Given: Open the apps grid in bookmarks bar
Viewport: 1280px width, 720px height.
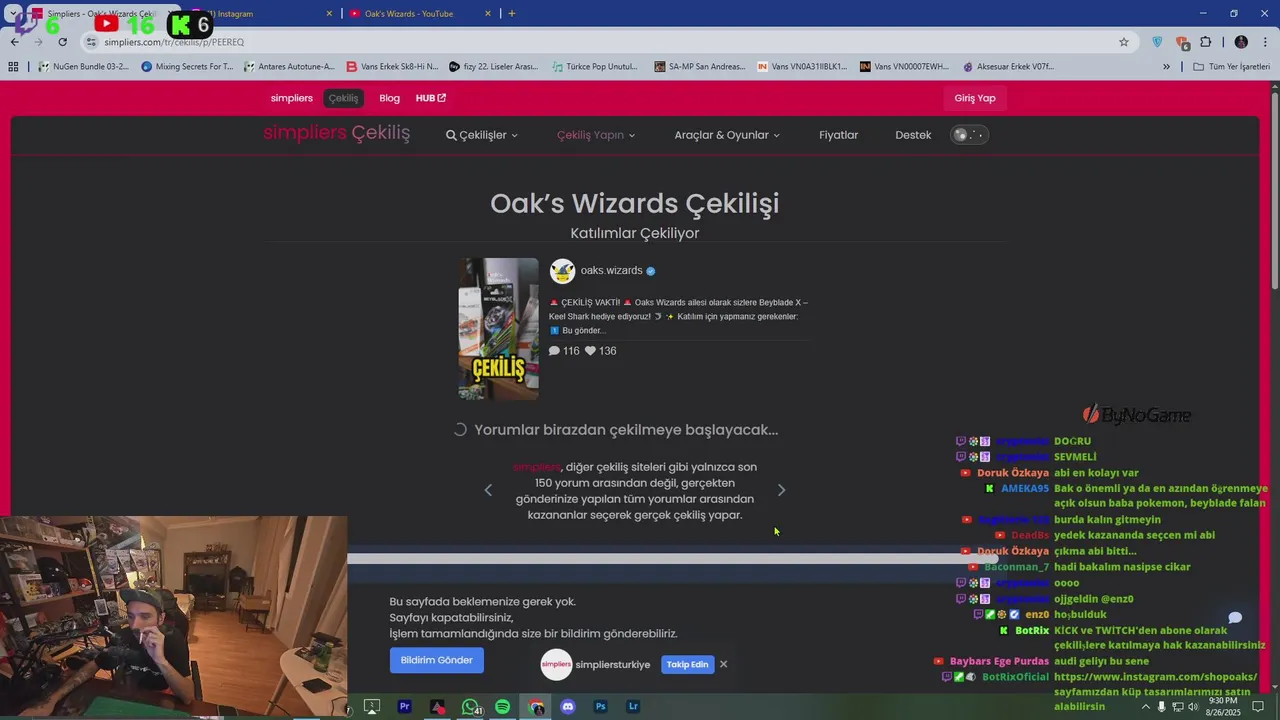Looking at the screenshot, I should [x=13, y=67].
